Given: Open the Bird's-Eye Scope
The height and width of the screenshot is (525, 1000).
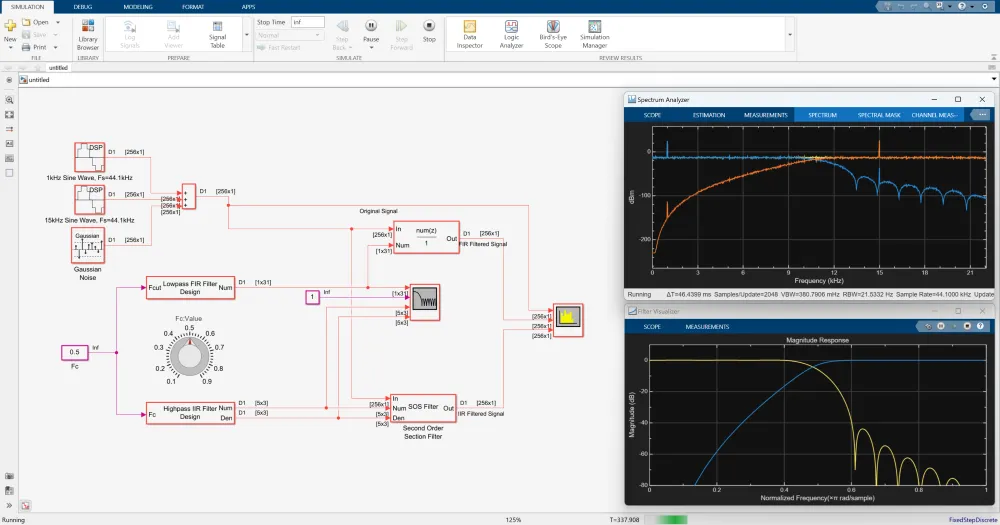Looking at the screenshot, I should pos(553,34).
